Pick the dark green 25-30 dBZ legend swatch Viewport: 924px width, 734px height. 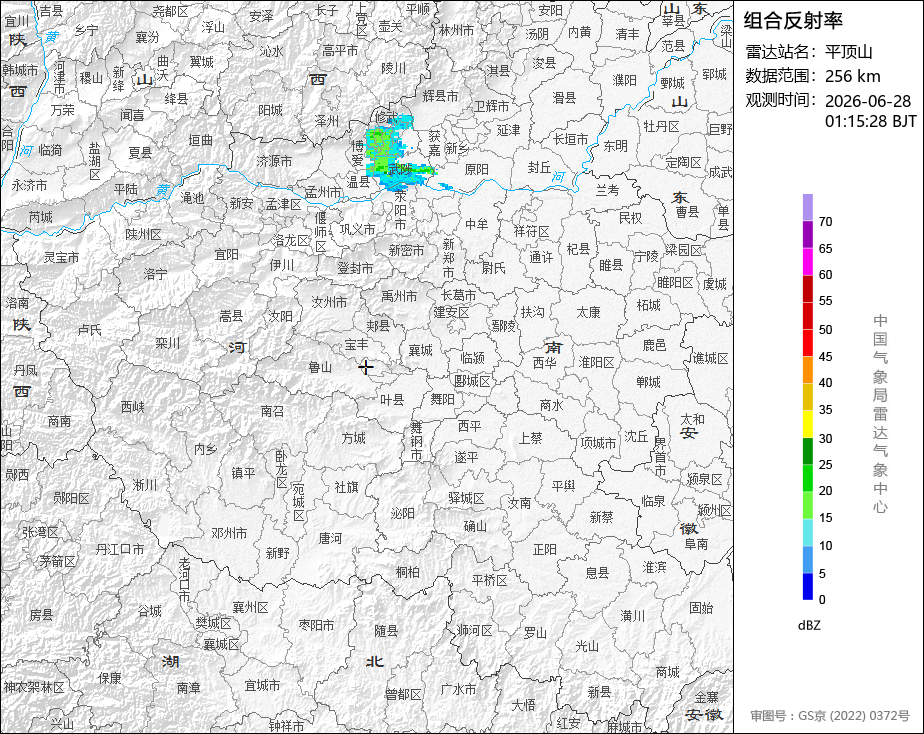(808, 451)
